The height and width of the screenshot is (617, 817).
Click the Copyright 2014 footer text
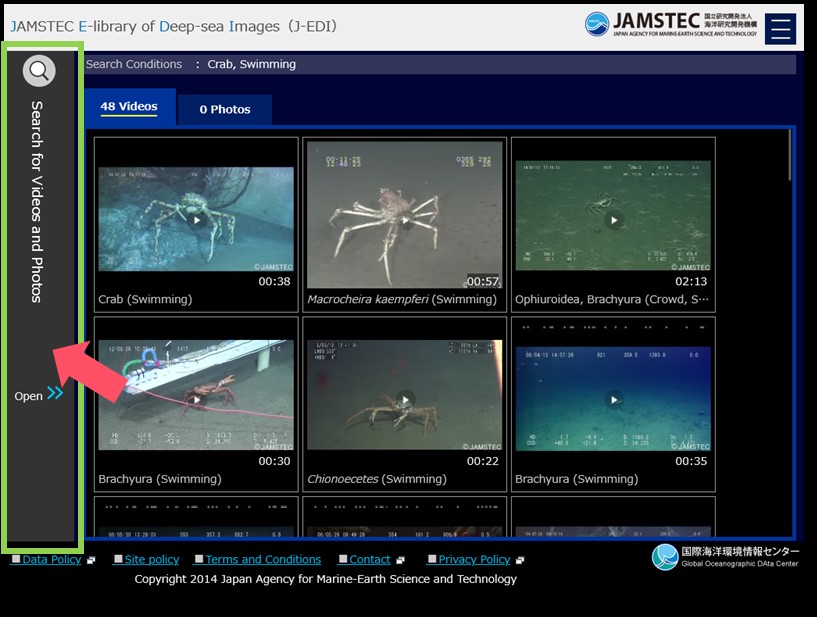coord(326,579)
